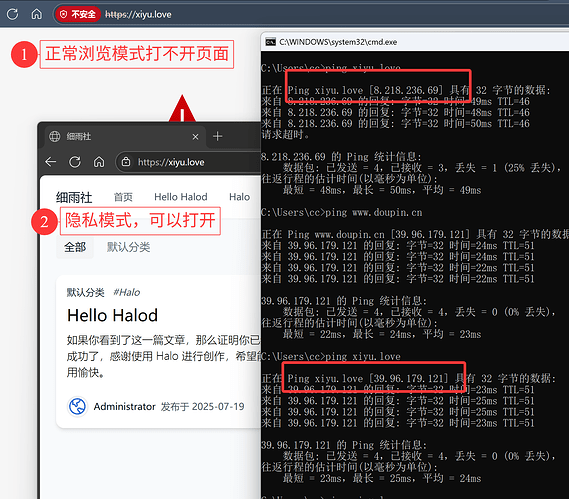Click the Administrator avatar icon
Image resolution: width=569 pixels, height=499 pixels.
tap(77, 406)
